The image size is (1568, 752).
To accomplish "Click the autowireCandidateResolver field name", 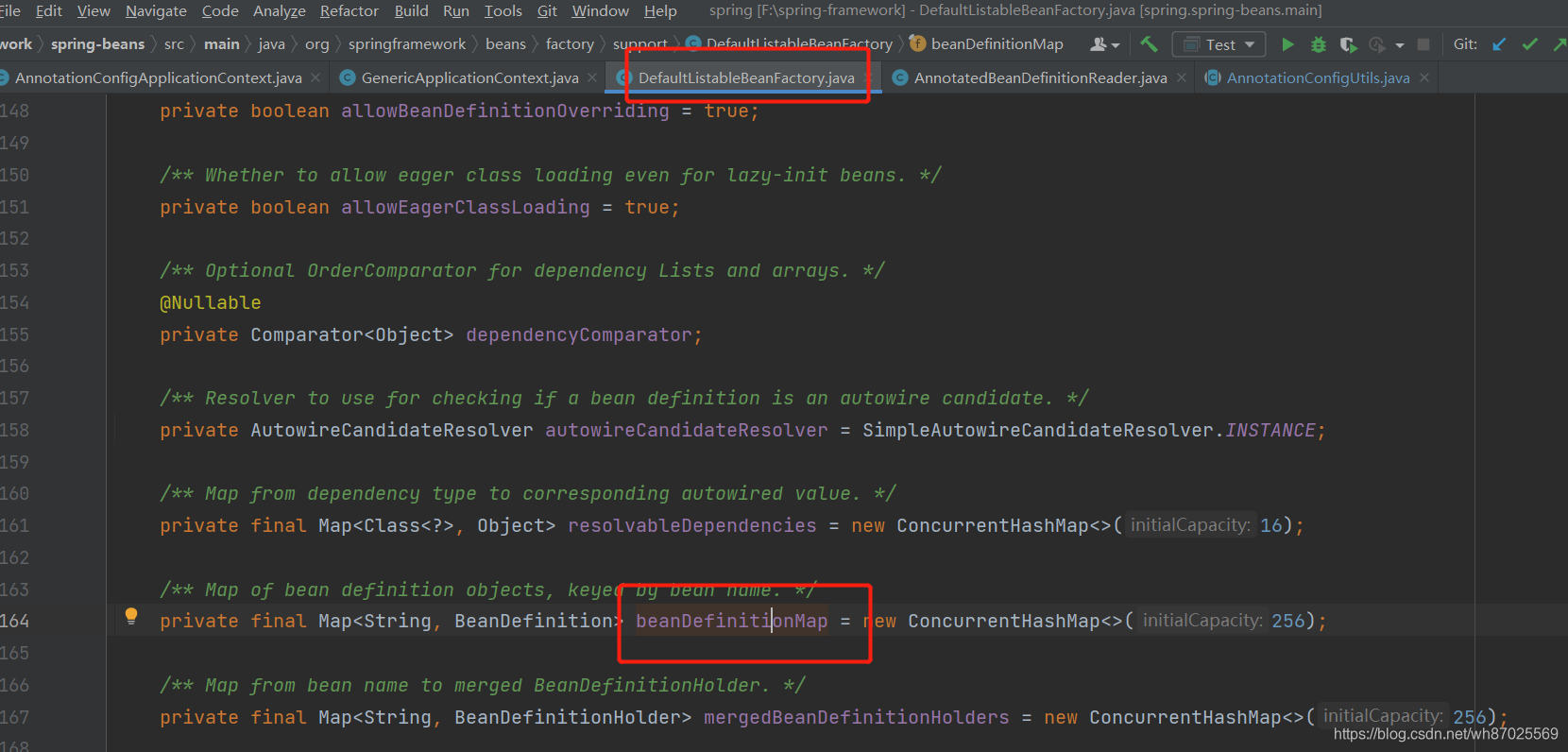I will 687,430.
